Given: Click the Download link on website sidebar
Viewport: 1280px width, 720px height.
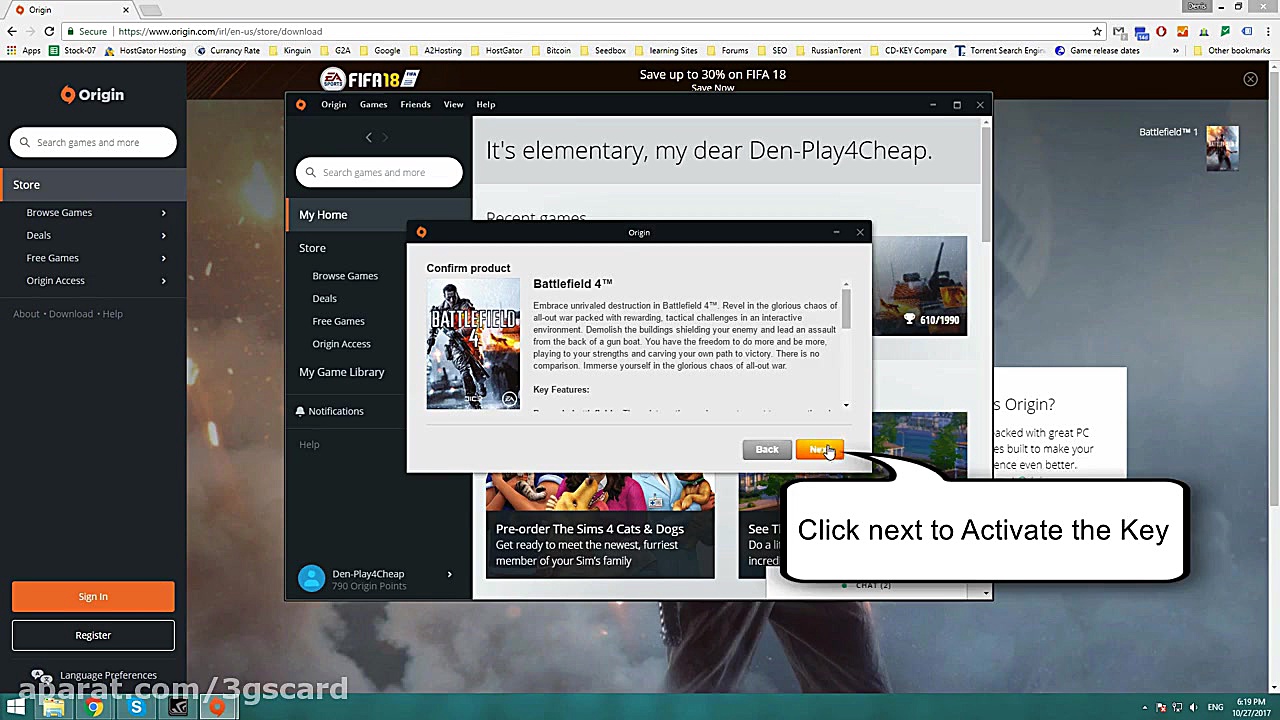Looking at the screenshot, I should click(71, 314).
